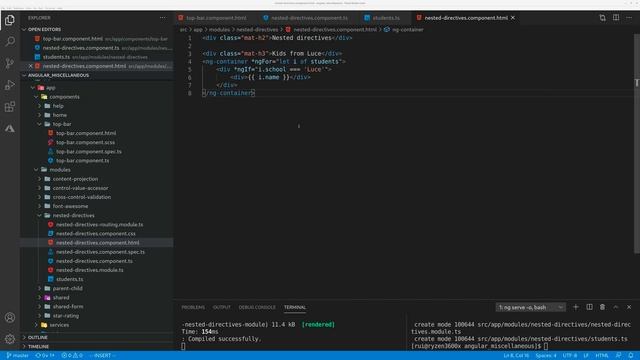This screenshot has height=360, width=640.
Task: Collapse the Open Editors section
Action: pos(97,29)
